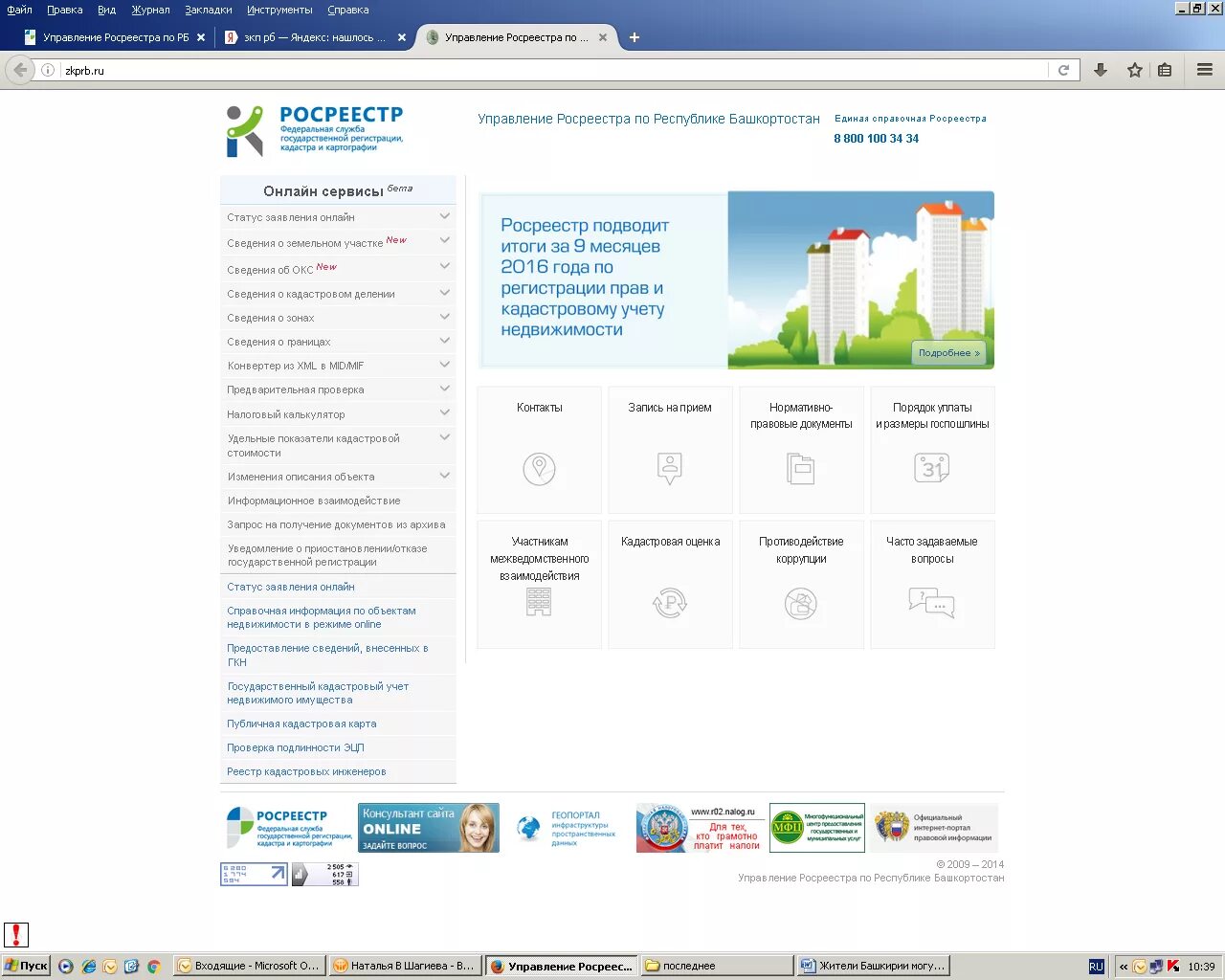Click the Chrome quick launch icon
Viewport: 1225px width, 980px height.
[x=153, y=967]
